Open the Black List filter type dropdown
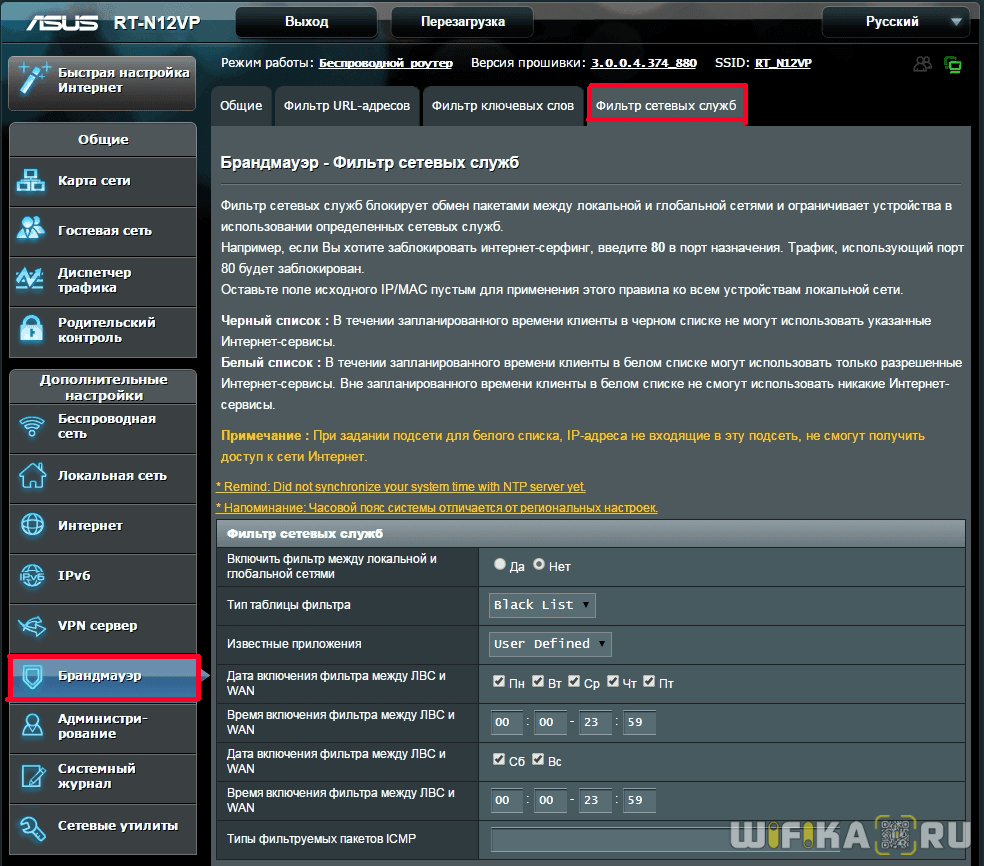 click(x=542, y=605)
